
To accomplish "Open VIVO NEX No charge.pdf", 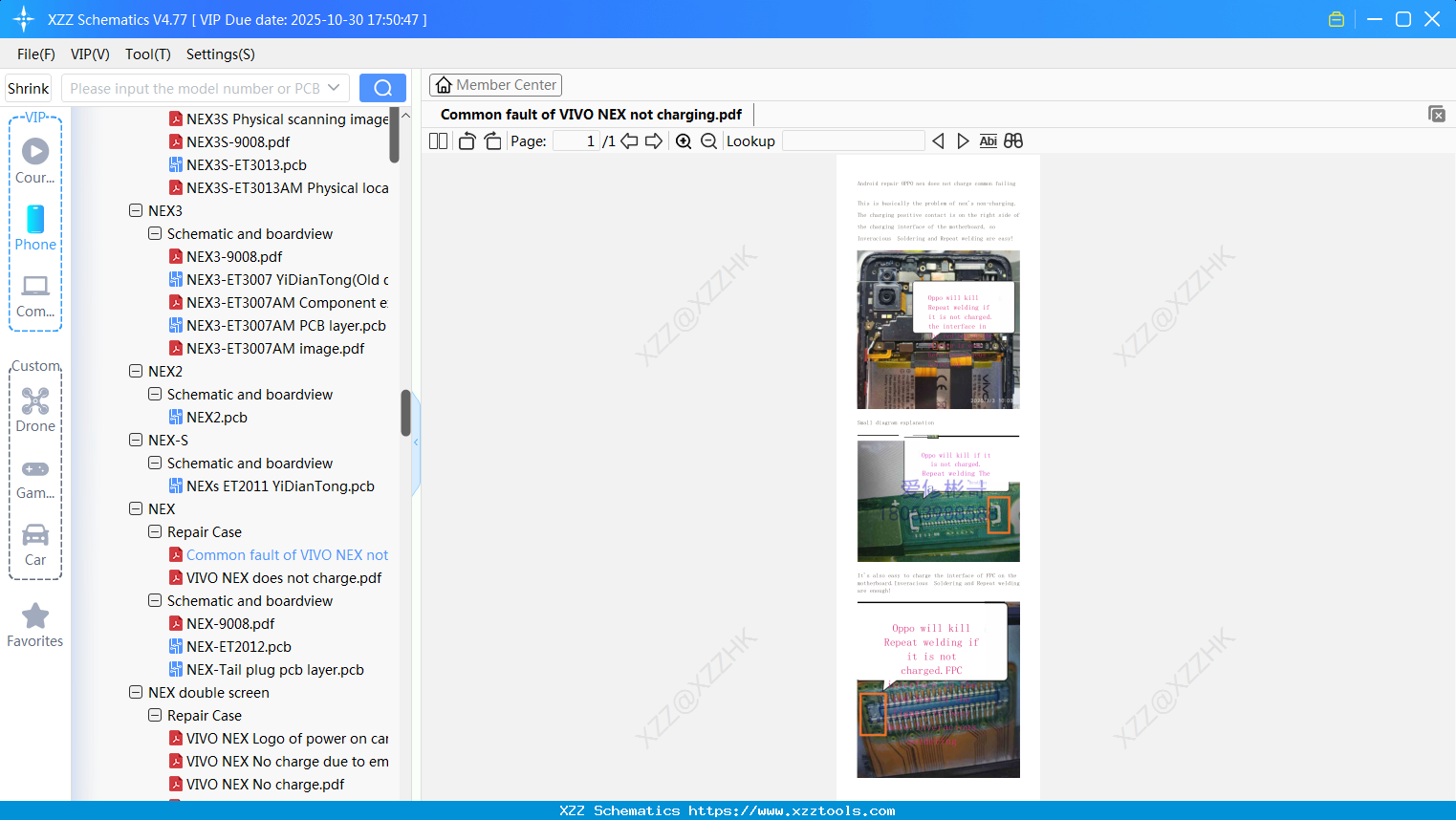I will point(265,784).
